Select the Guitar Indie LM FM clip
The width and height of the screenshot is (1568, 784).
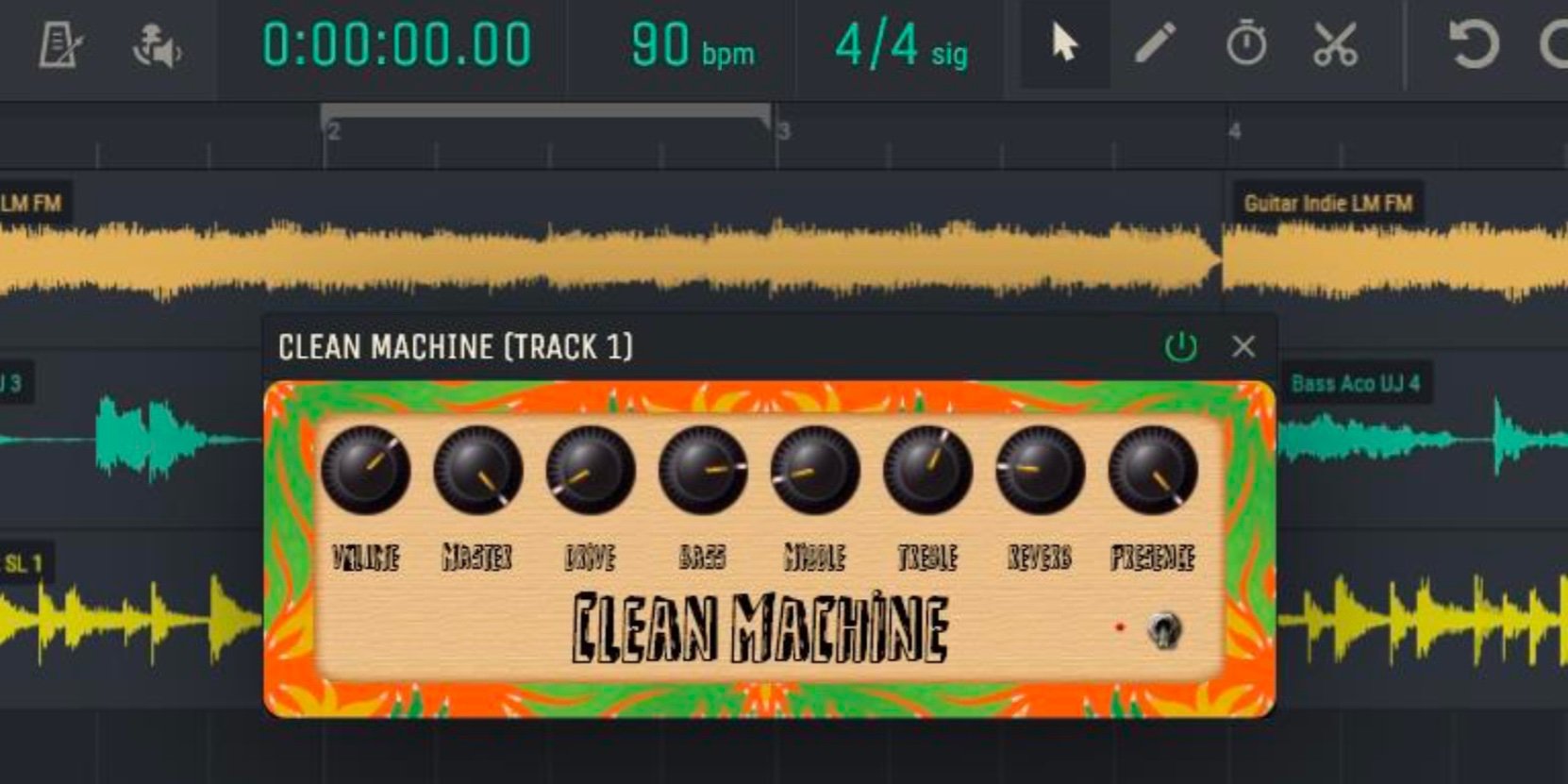pos(1396,257)
